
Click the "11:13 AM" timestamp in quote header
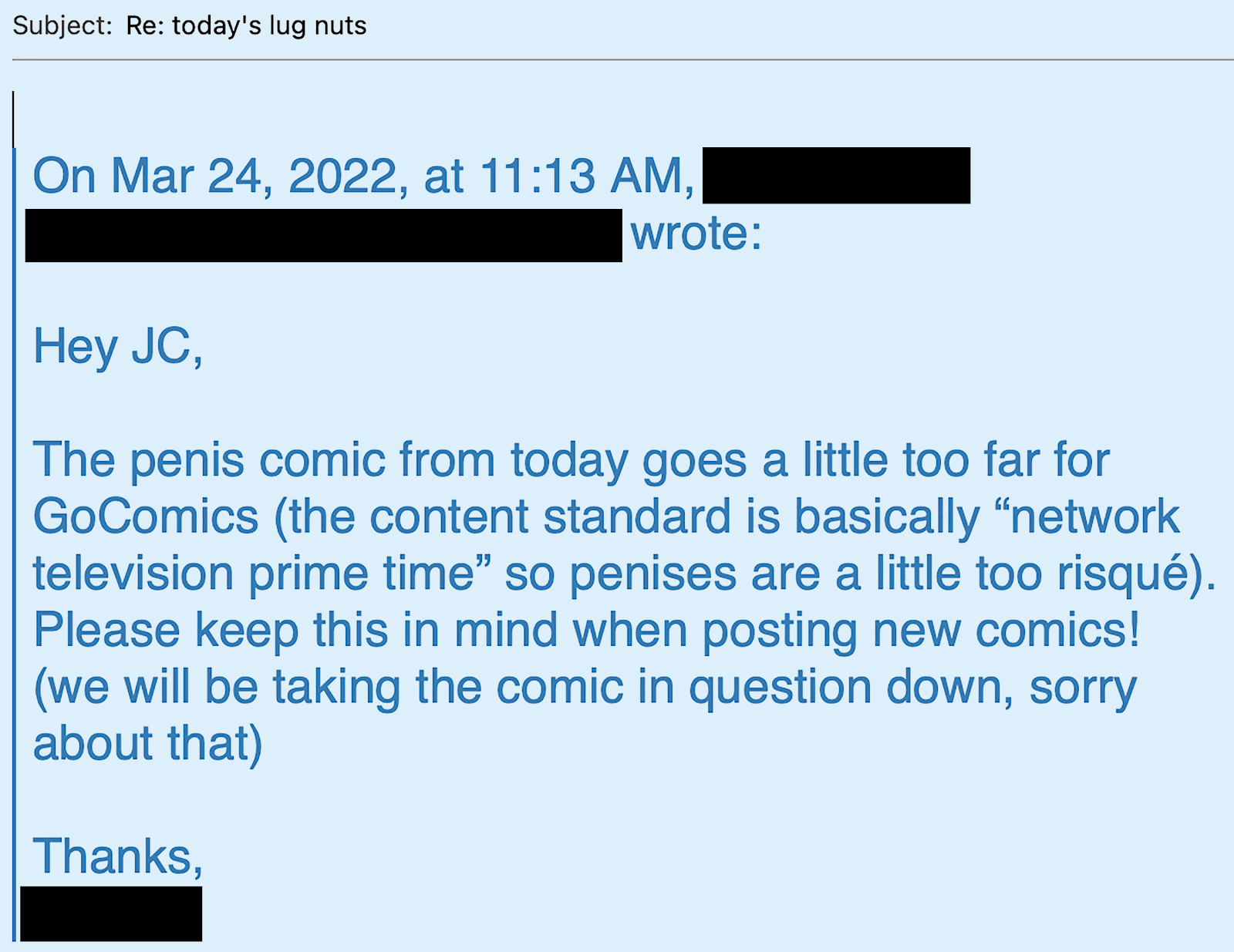pos(582,177)
